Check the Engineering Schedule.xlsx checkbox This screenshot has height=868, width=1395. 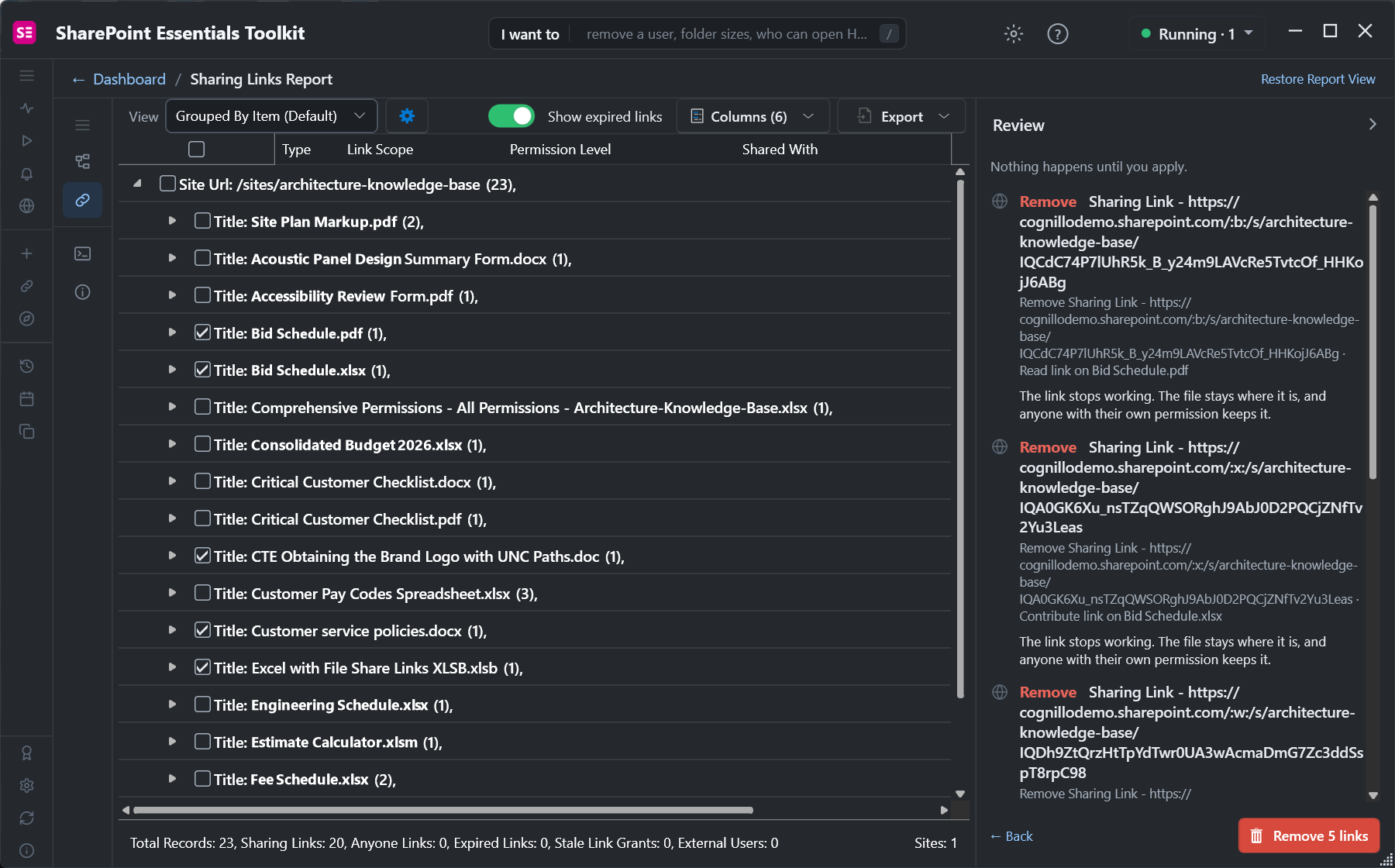coord(202,704)
